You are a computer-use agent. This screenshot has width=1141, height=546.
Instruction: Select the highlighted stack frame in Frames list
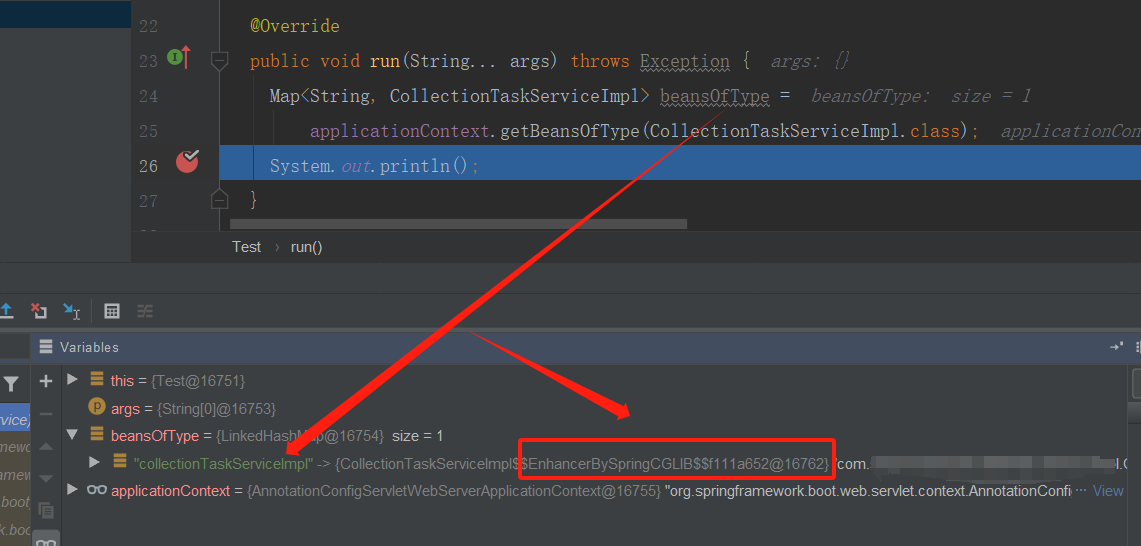pyautogui.click(x=15, y=420)
